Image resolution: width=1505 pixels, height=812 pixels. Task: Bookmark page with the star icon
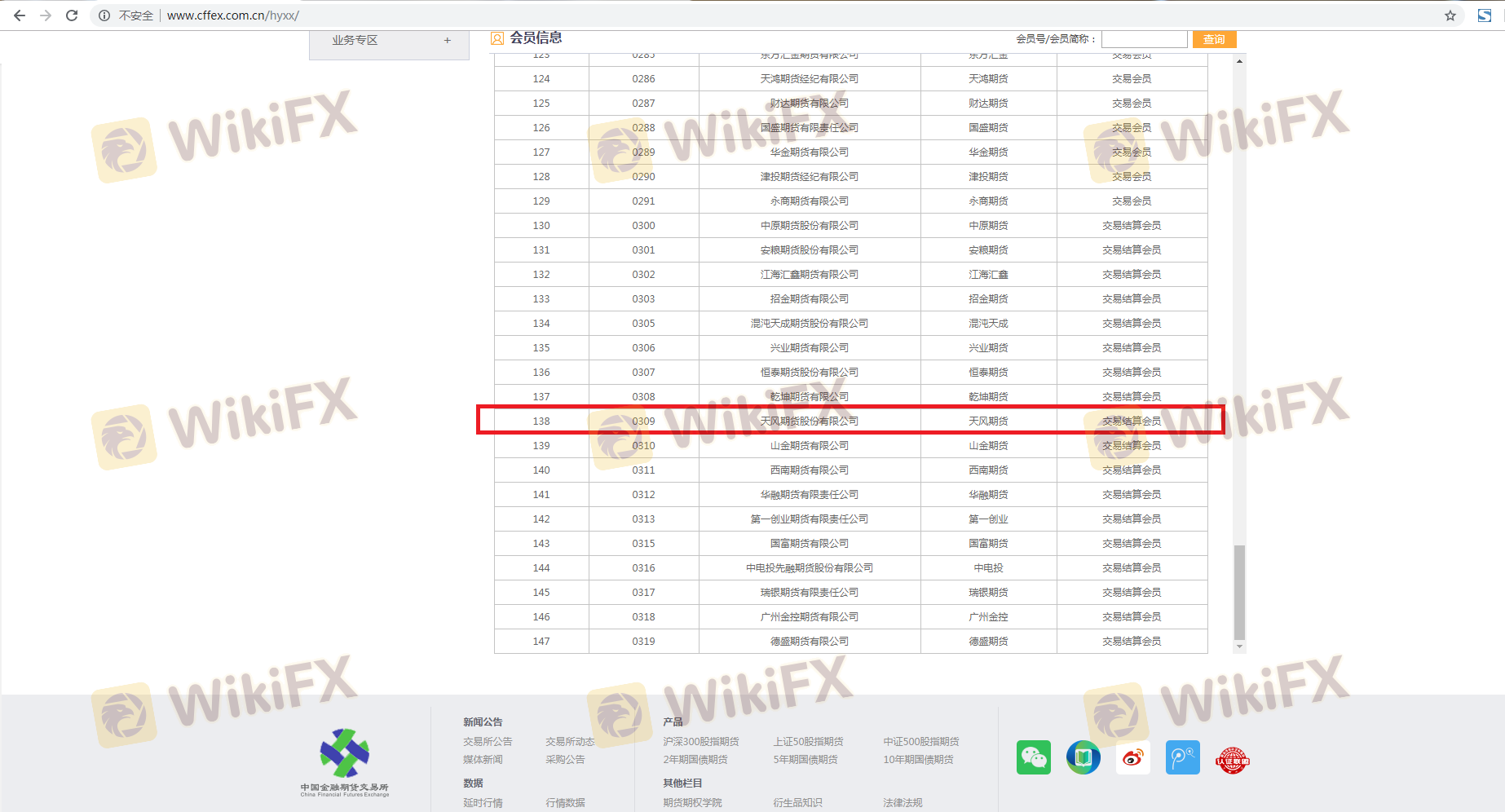[x=1450, y=15]
